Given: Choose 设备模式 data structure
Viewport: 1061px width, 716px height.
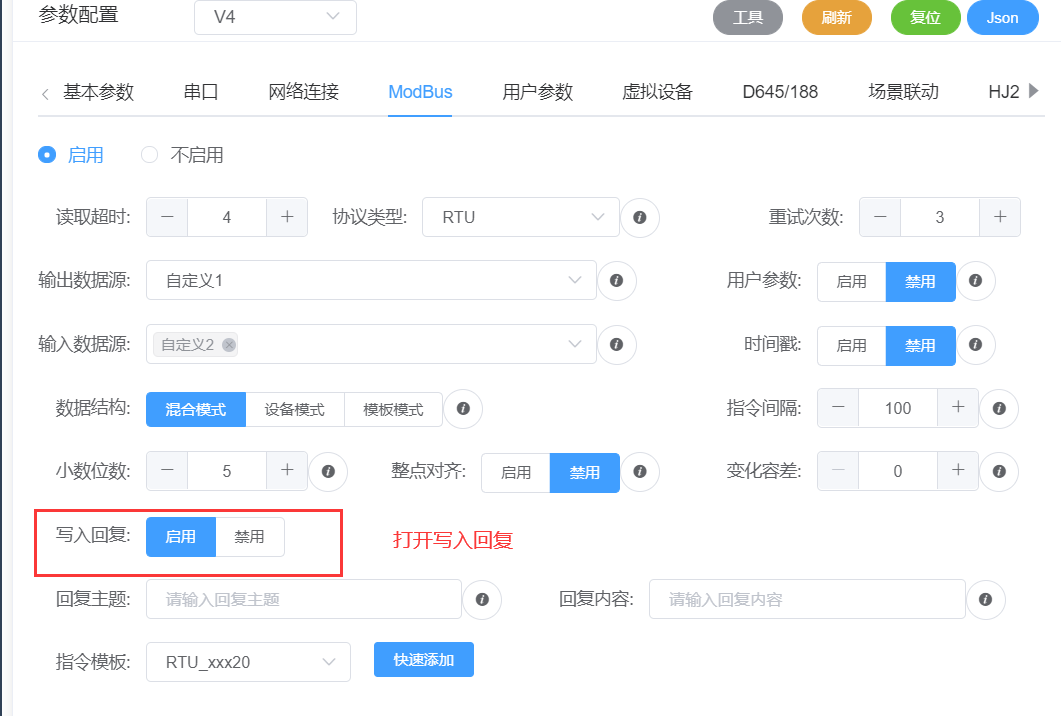Looking at the screenshot, I should pos(295,409).
